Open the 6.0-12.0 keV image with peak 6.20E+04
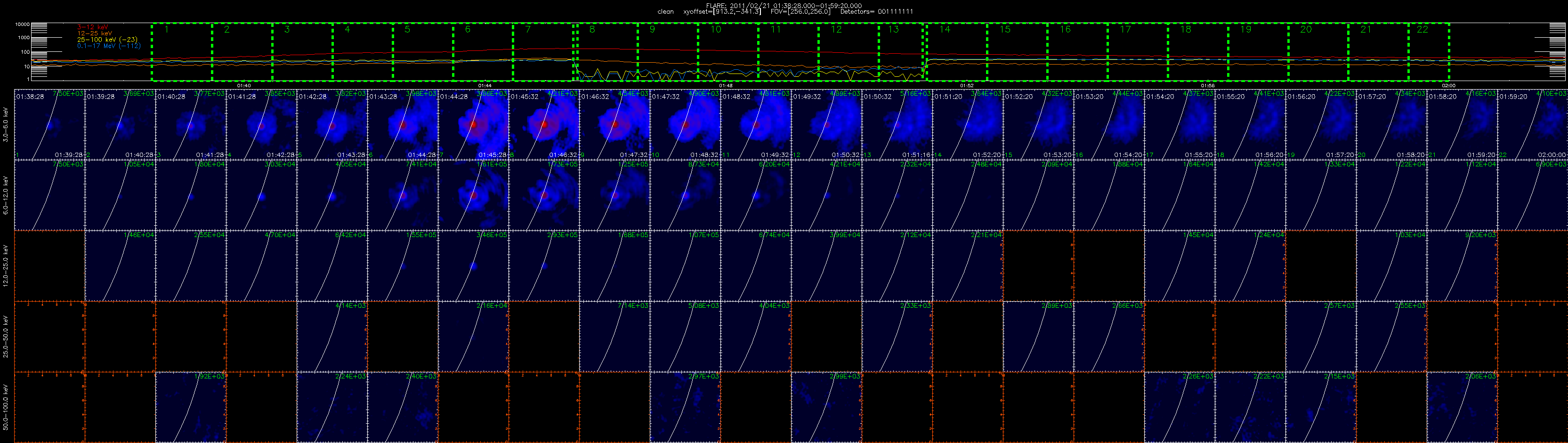Screen dimensions: 1568x443 (x=755, y=195)
